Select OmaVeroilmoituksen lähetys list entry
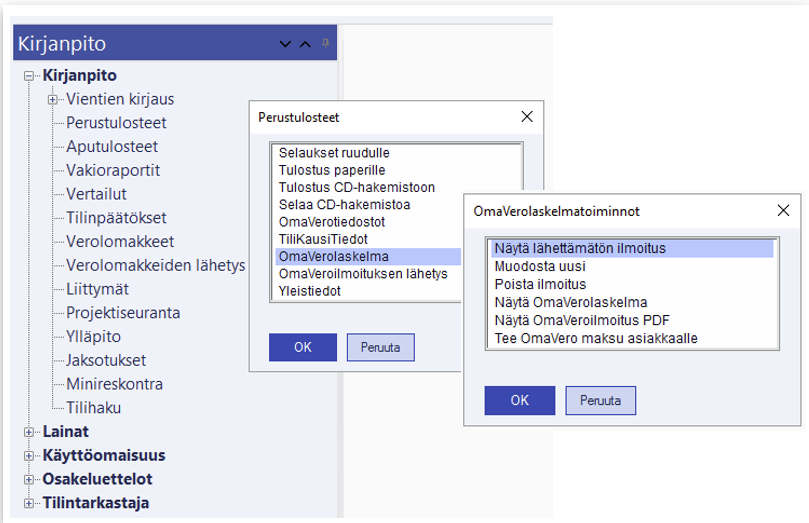This screenshot has height=523, width=809. pyautogui.click(x=364, y=274)
